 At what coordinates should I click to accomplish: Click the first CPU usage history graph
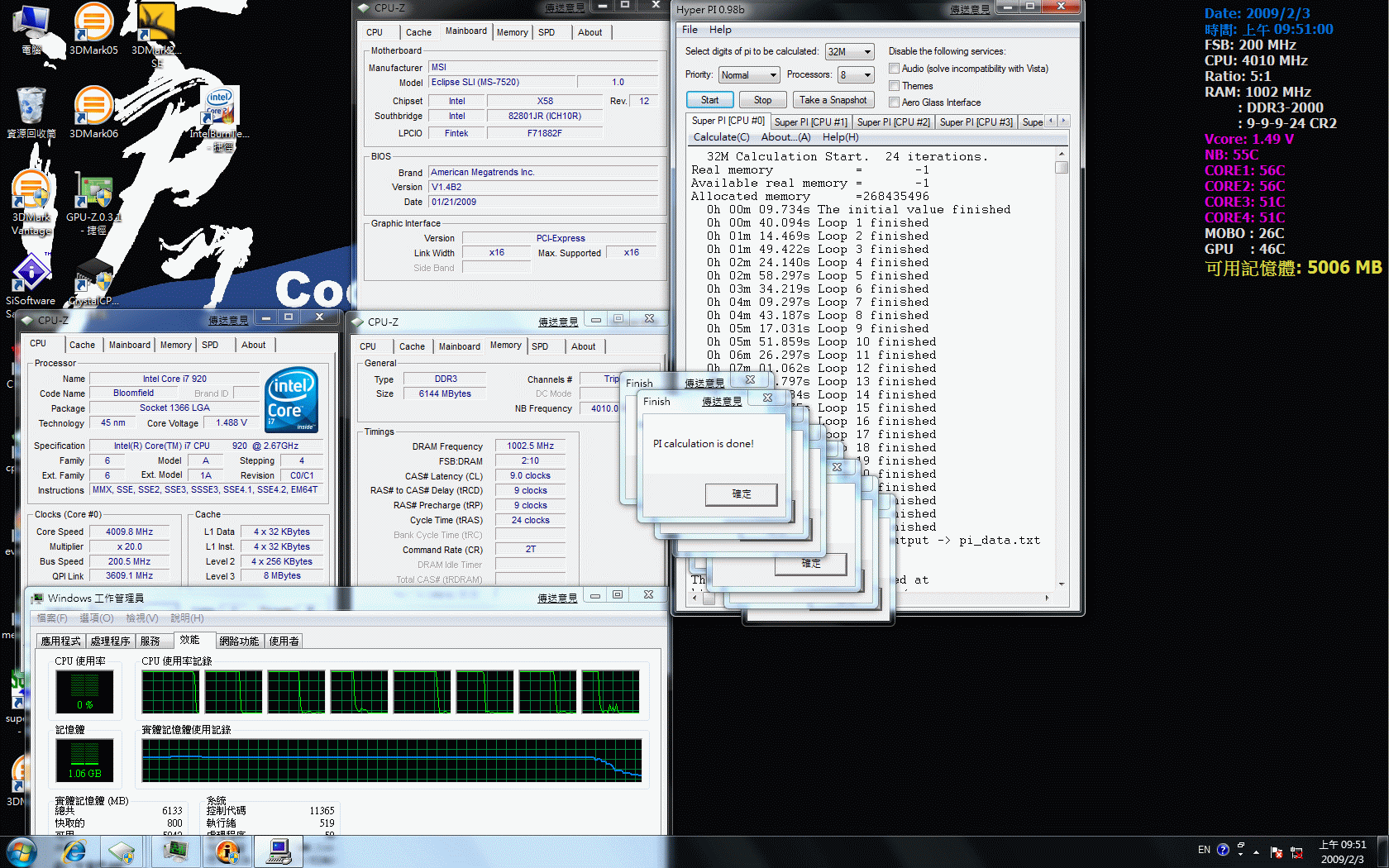coord(170,691)
